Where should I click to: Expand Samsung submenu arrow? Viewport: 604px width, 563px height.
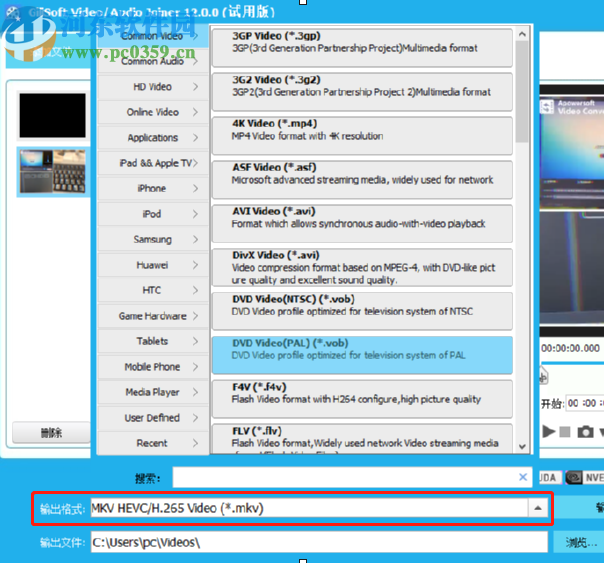point(195,239)
